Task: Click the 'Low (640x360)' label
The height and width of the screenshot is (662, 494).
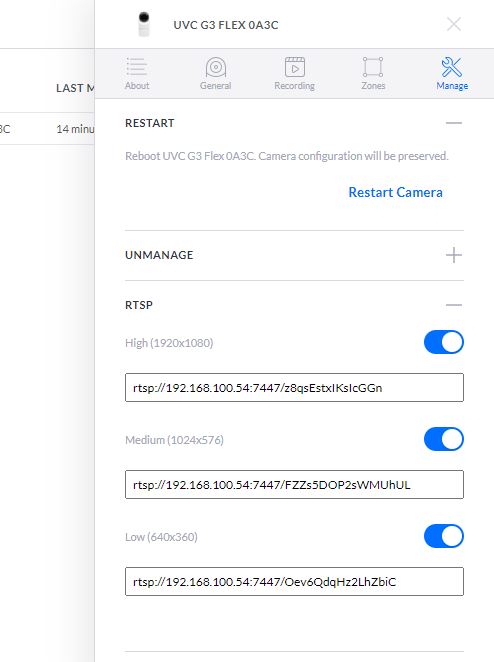Action: point(161,537)
